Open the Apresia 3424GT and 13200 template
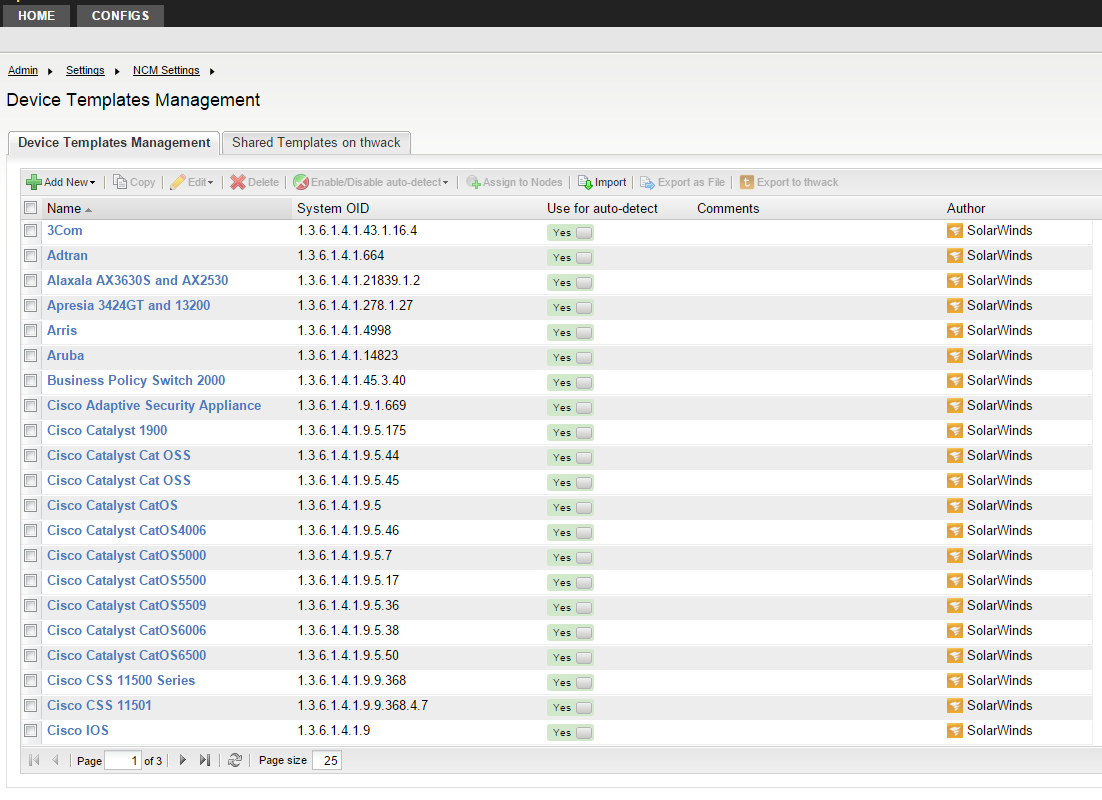Image resolution: width=1102 pixels, height=800 pixels. pyautogui.click(x=129, y=306)
